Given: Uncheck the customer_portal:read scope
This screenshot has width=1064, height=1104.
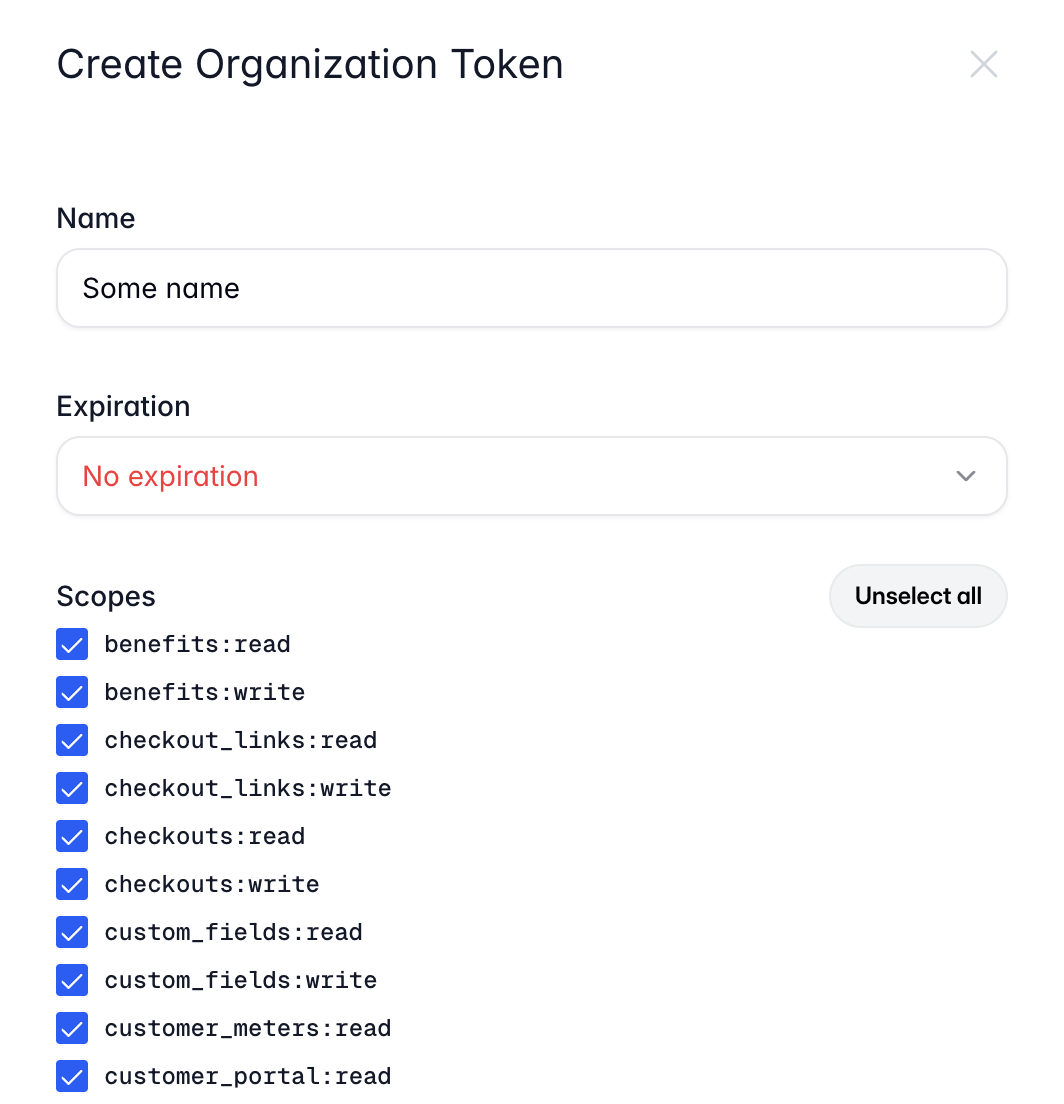Looking at the screenshot, I should point(72,1076).
